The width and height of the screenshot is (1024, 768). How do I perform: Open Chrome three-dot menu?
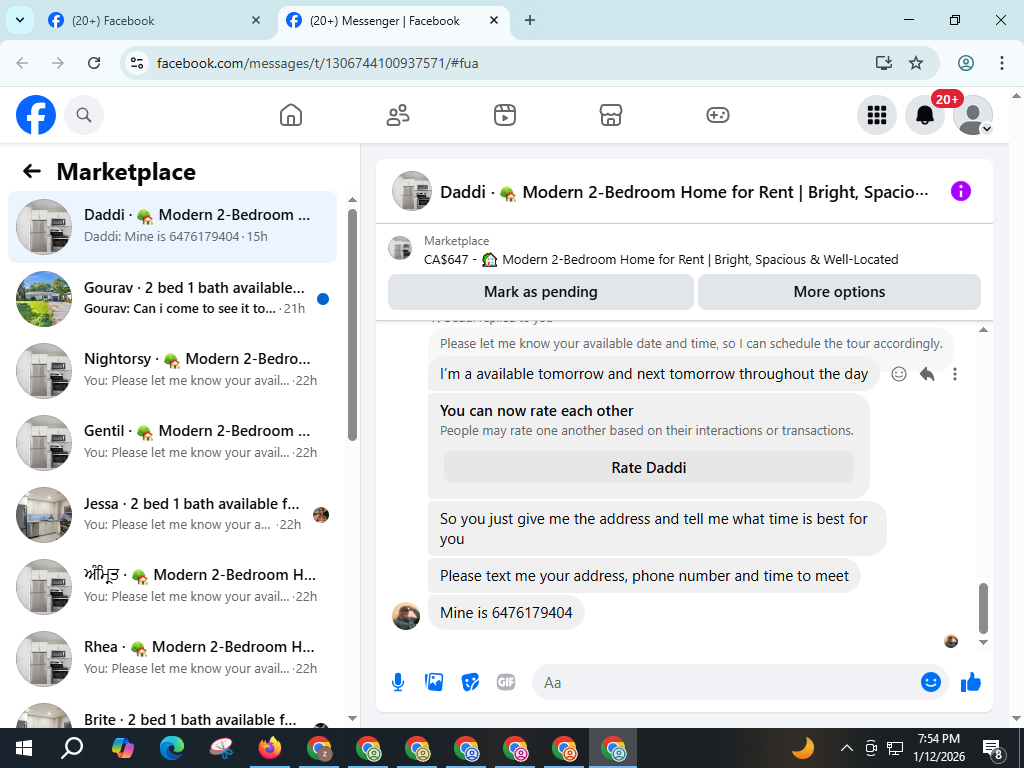click(x=1001, y=63)
